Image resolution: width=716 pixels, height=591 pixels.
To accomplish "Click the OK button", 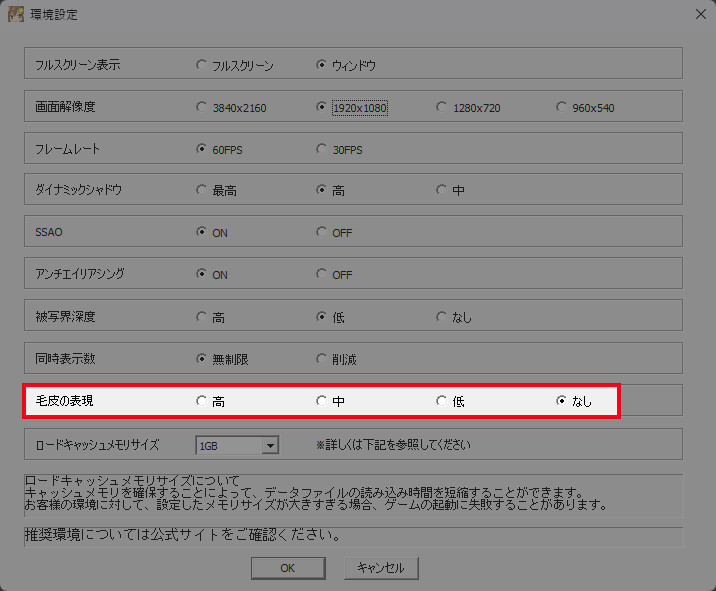I will [x=287, y=568].
